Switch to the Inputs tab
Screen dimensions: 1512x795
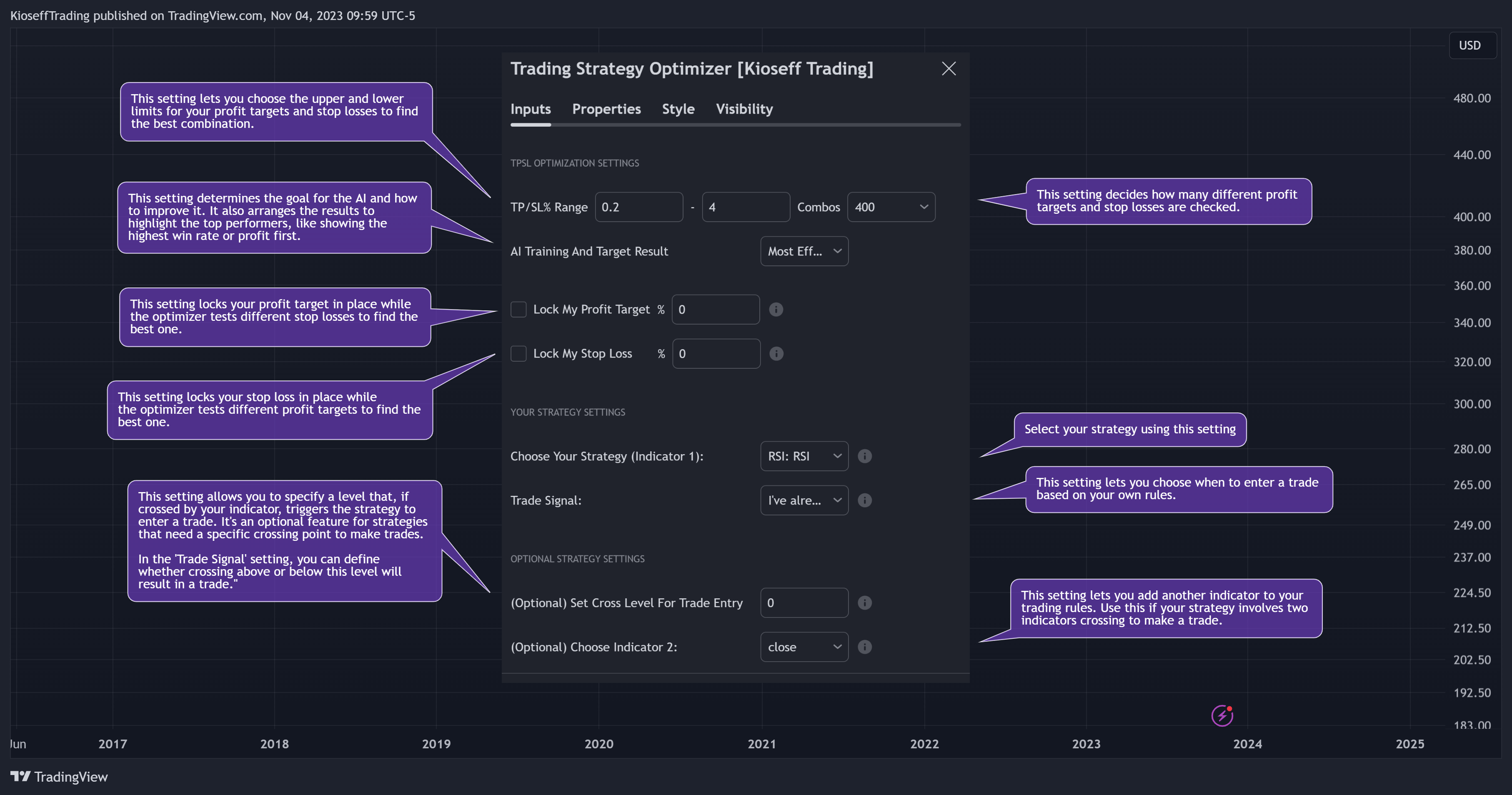[531, 109]
